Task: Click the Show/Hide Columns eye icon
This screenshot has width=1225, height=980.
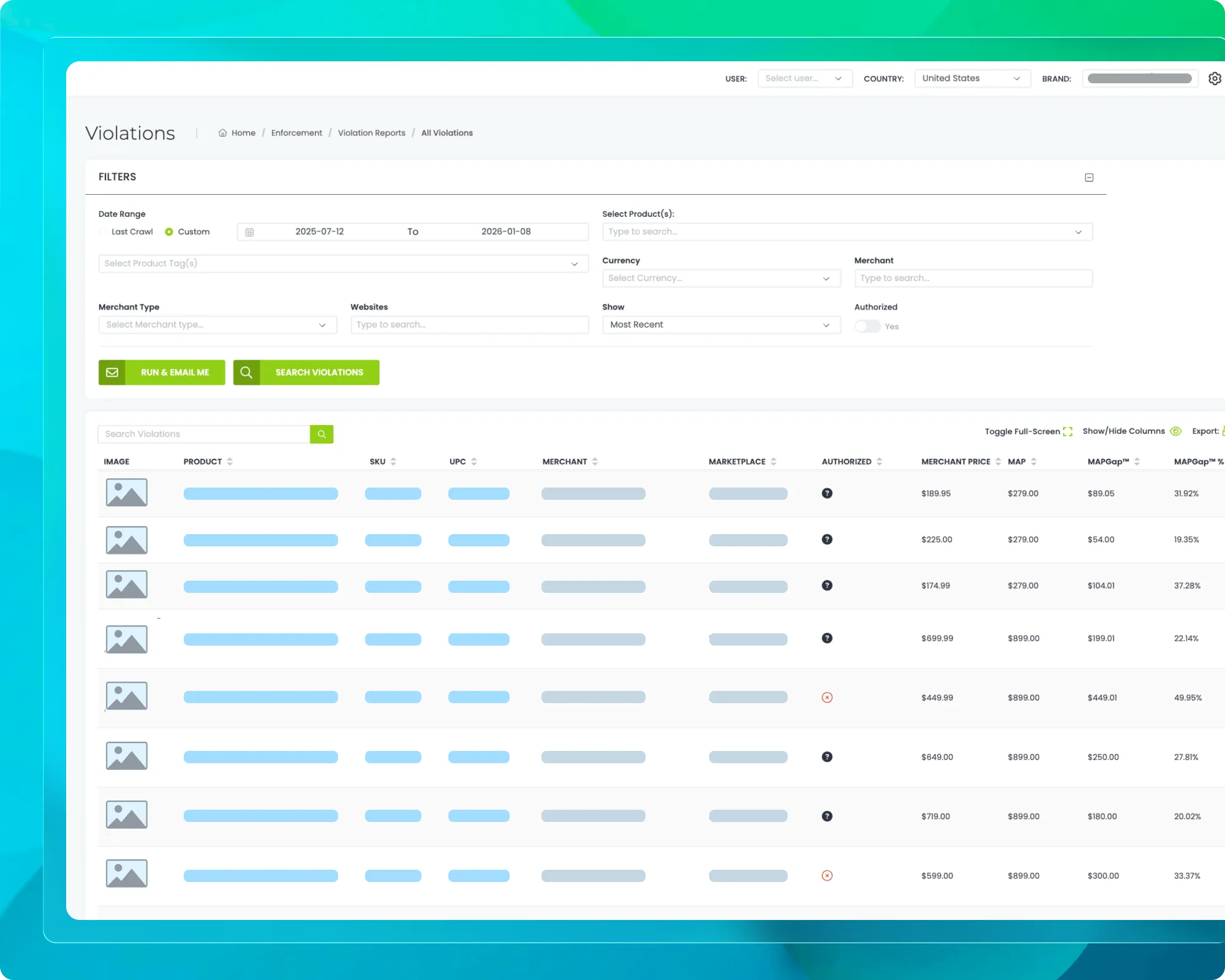Action: tap(1175, 431)
